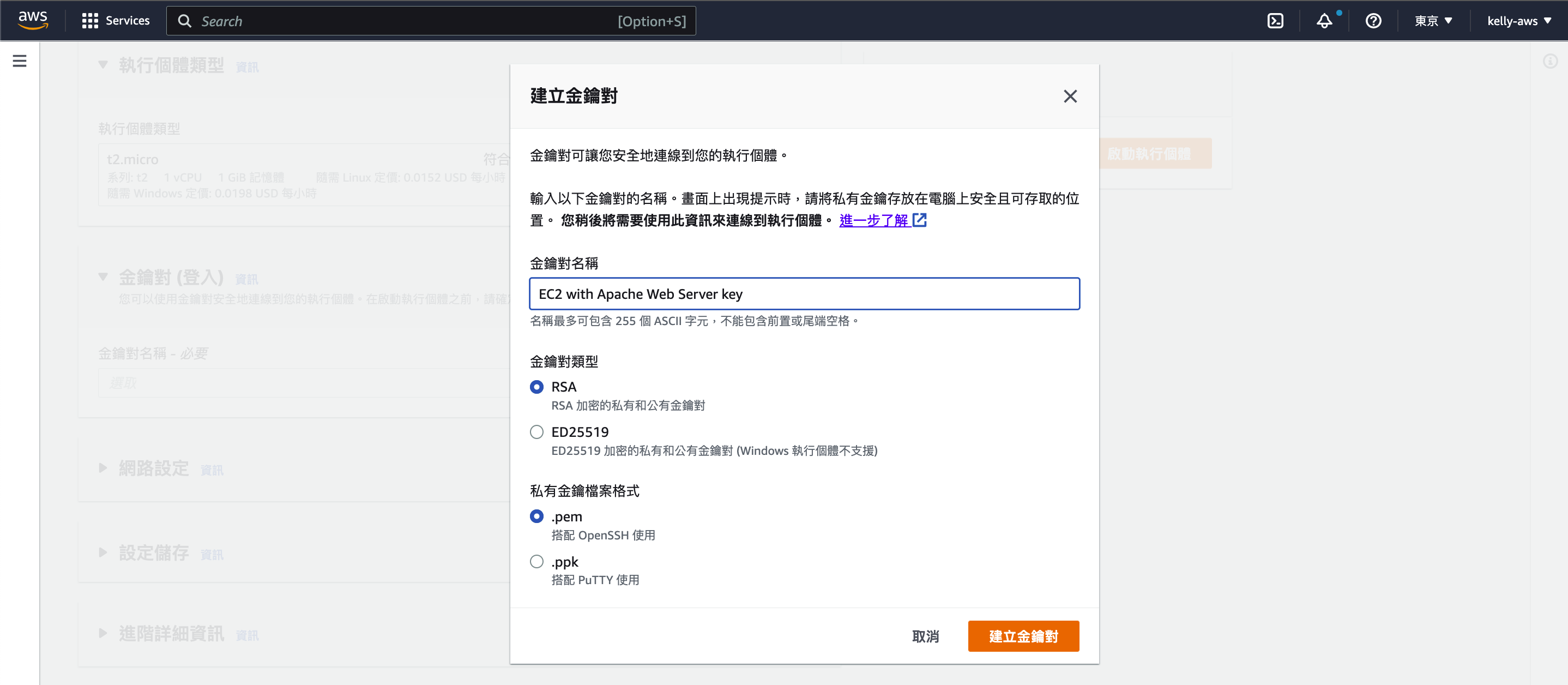Screen dimensions: 1568x685
Task: Expand the 設定儲存 section
Action: click(x=103, y=552)
